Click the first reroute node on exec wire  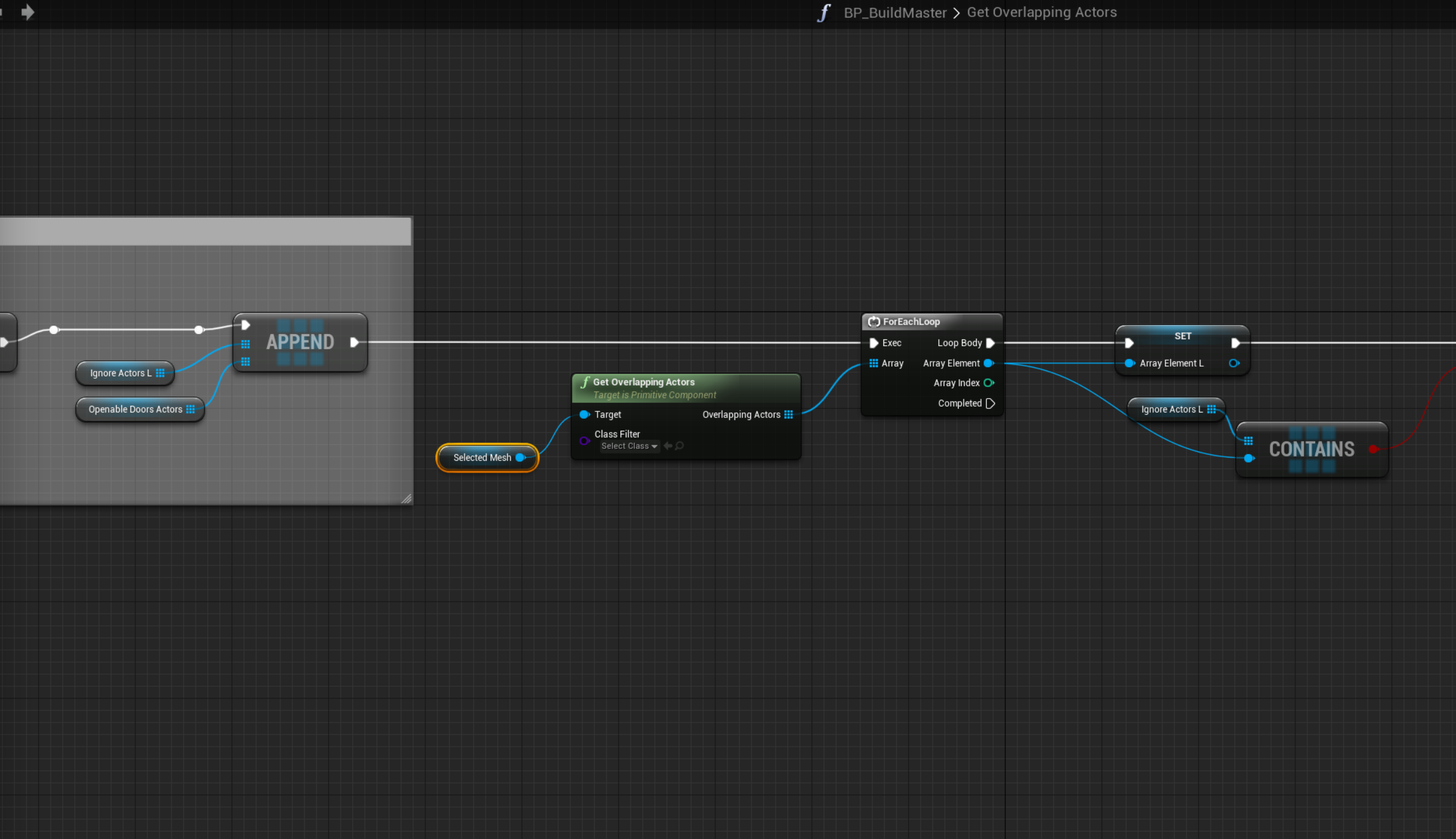click(x=54, y=330)
